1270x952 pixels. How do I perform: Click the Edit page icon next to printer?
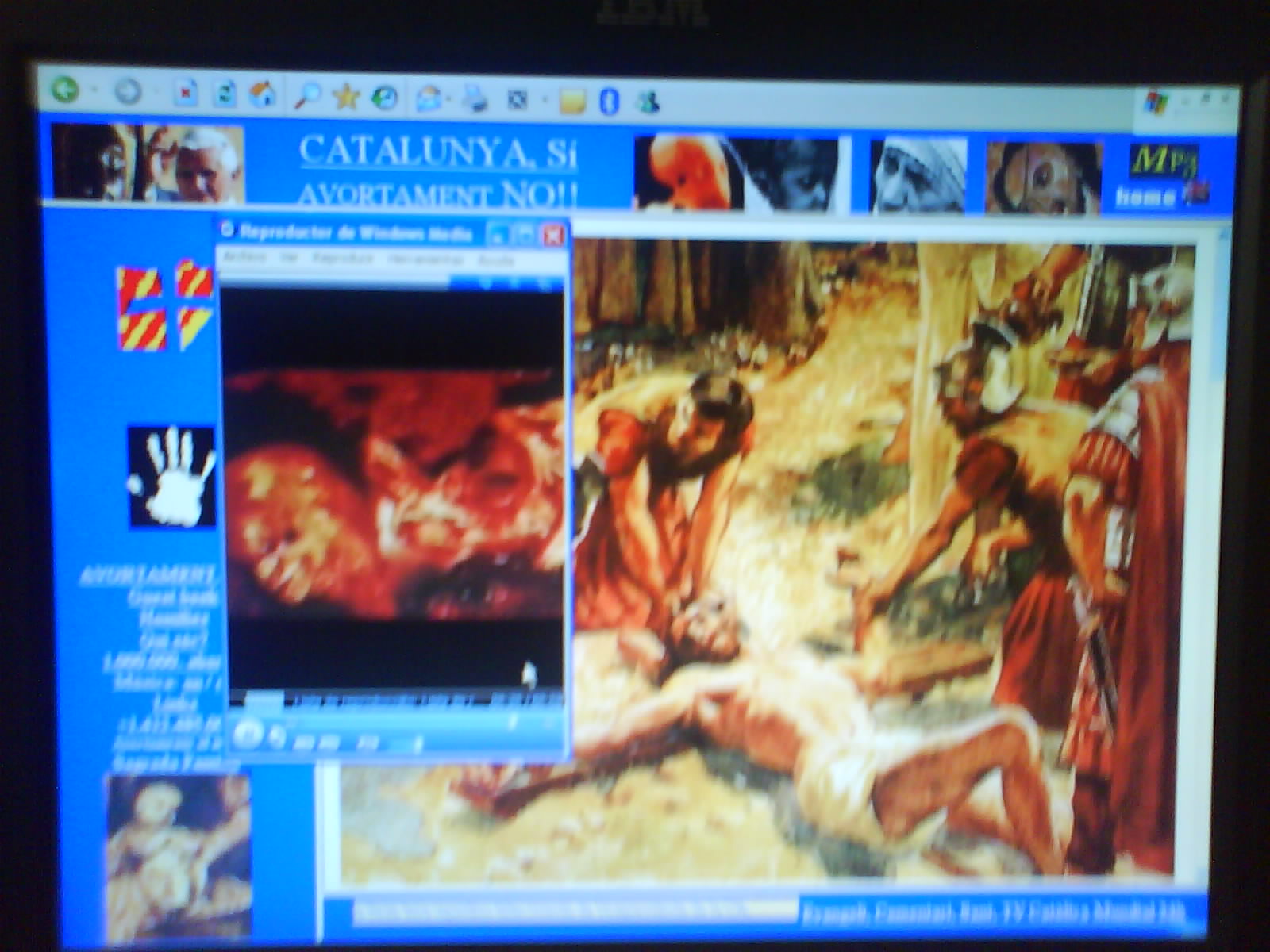518,101
